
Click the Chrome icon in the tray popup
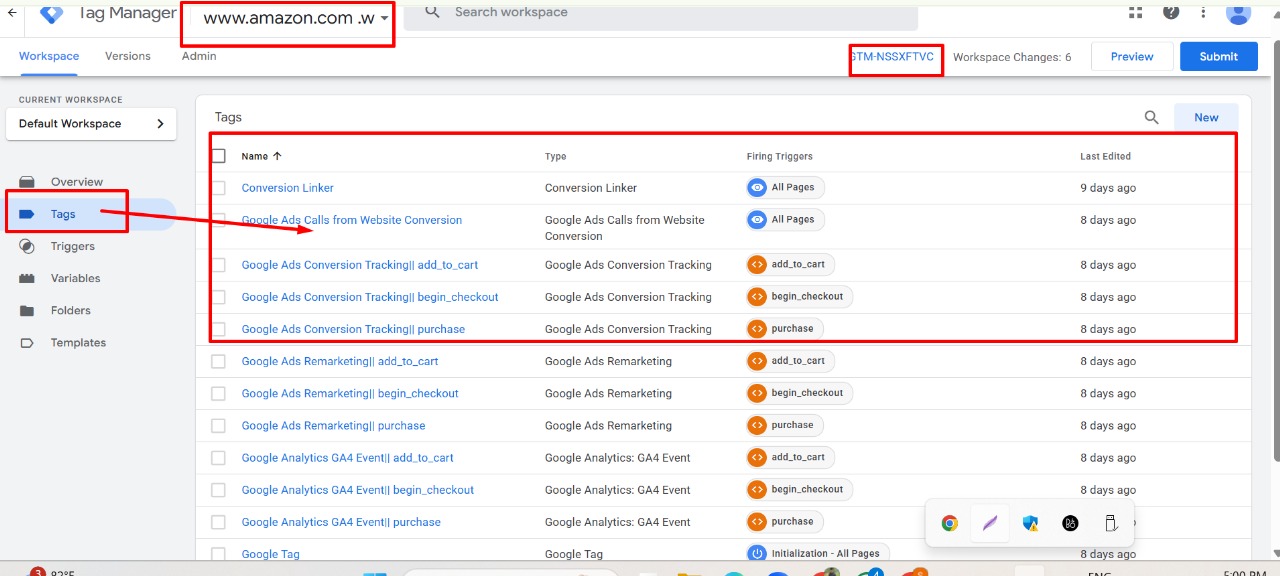coord(950,523)
